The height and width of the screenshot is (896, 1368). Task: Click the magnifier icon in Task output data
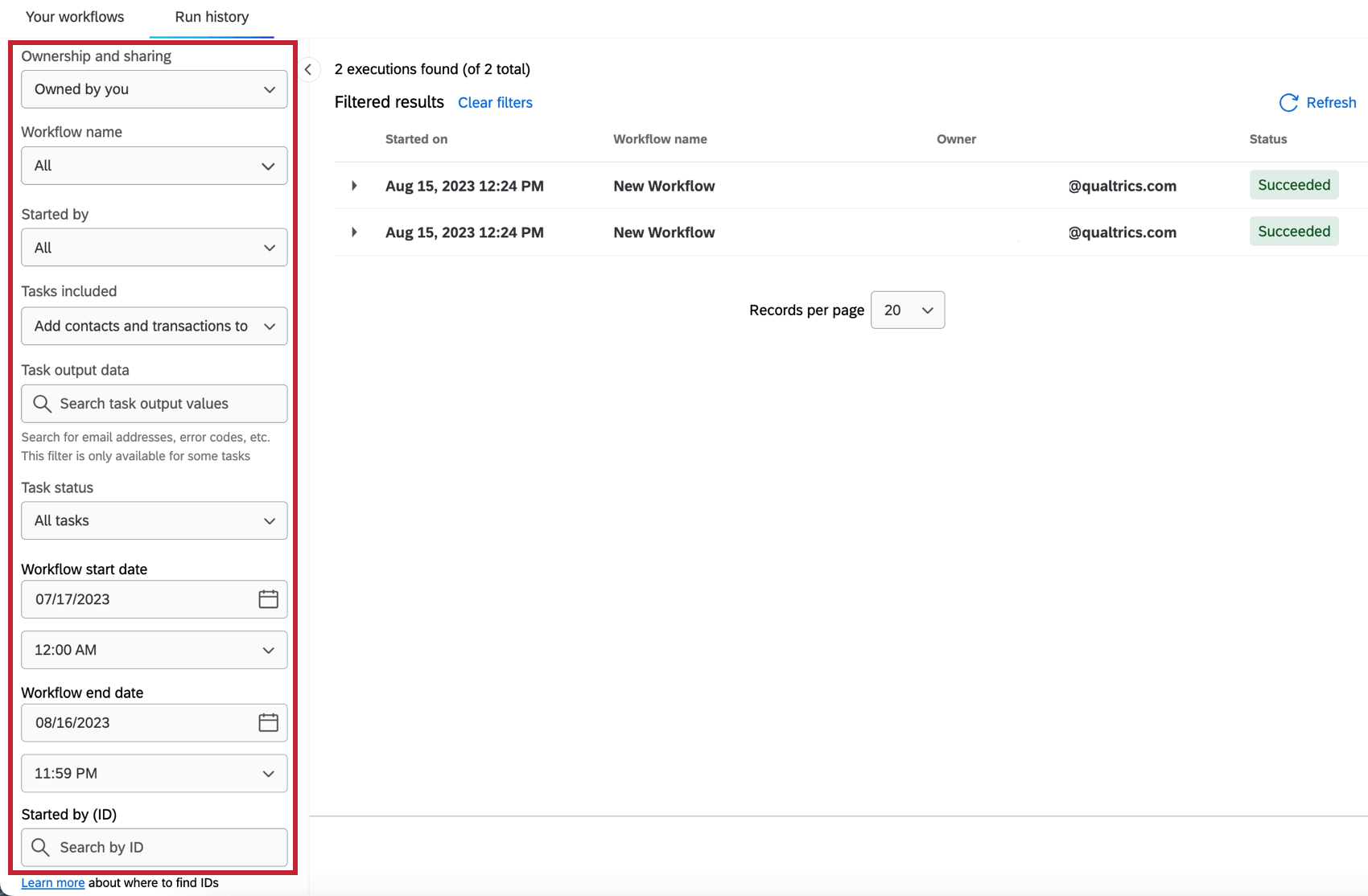click(42, 404)
